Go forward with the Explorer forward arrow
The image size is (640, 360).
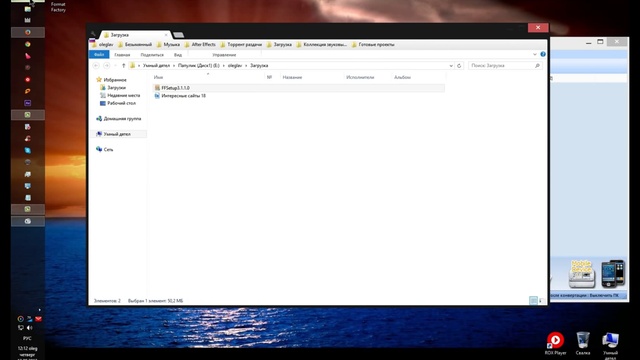[x=107, y=65]
